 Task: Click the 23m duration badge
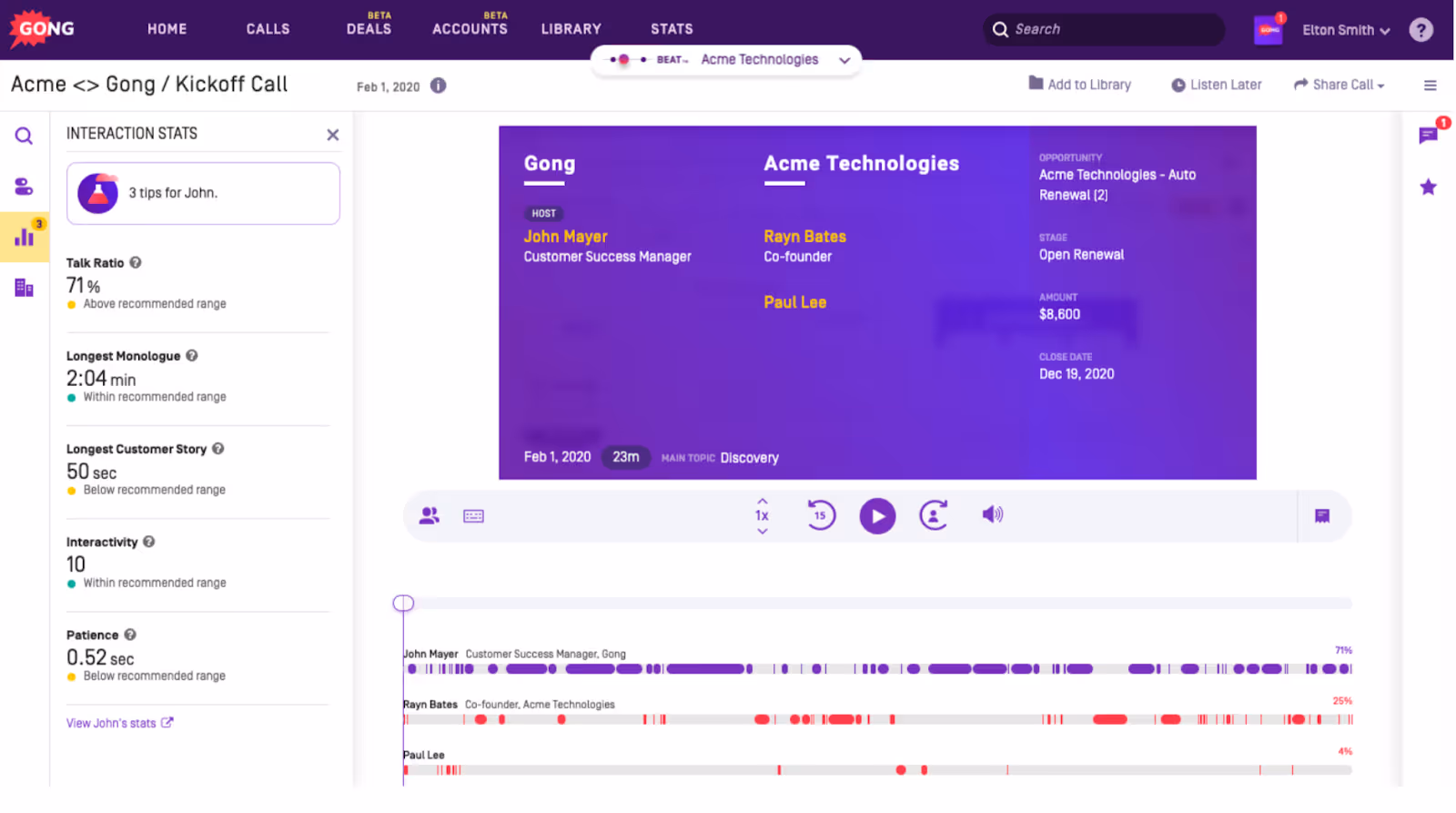coord(626,457)
